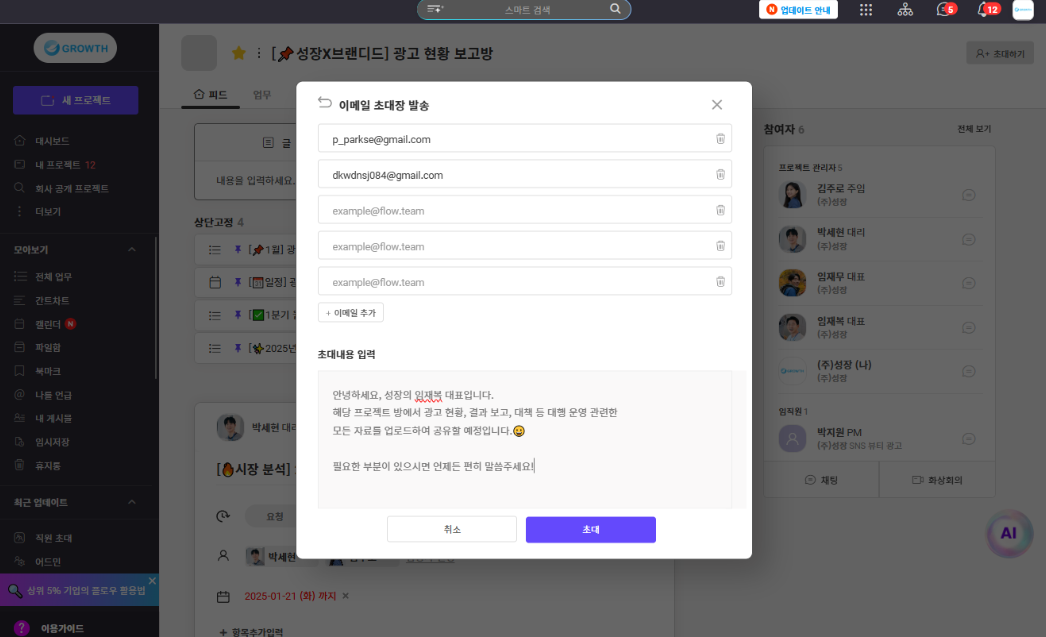Open the AI assistant floating button
1046x637 pixels.
pyautogui.click(x=1009, y=533)
